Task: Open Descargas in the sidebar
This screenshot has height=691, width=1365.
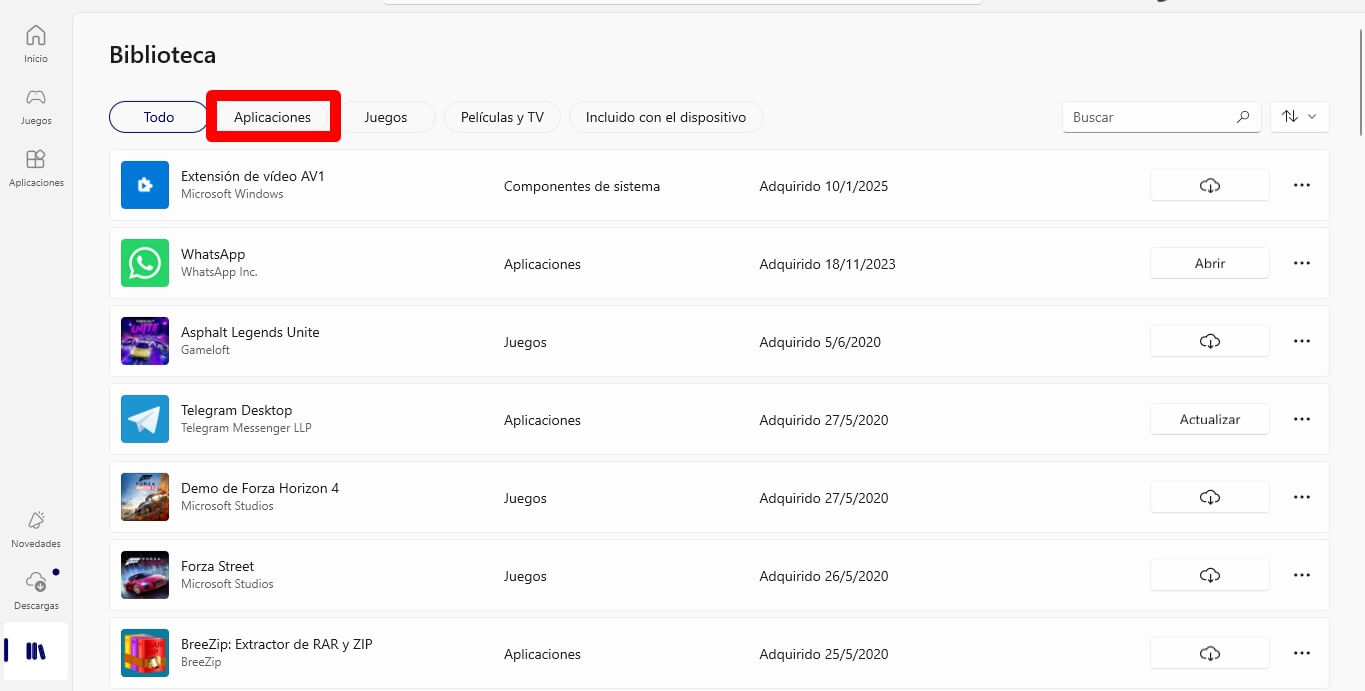Action: (x=36, y=591)
